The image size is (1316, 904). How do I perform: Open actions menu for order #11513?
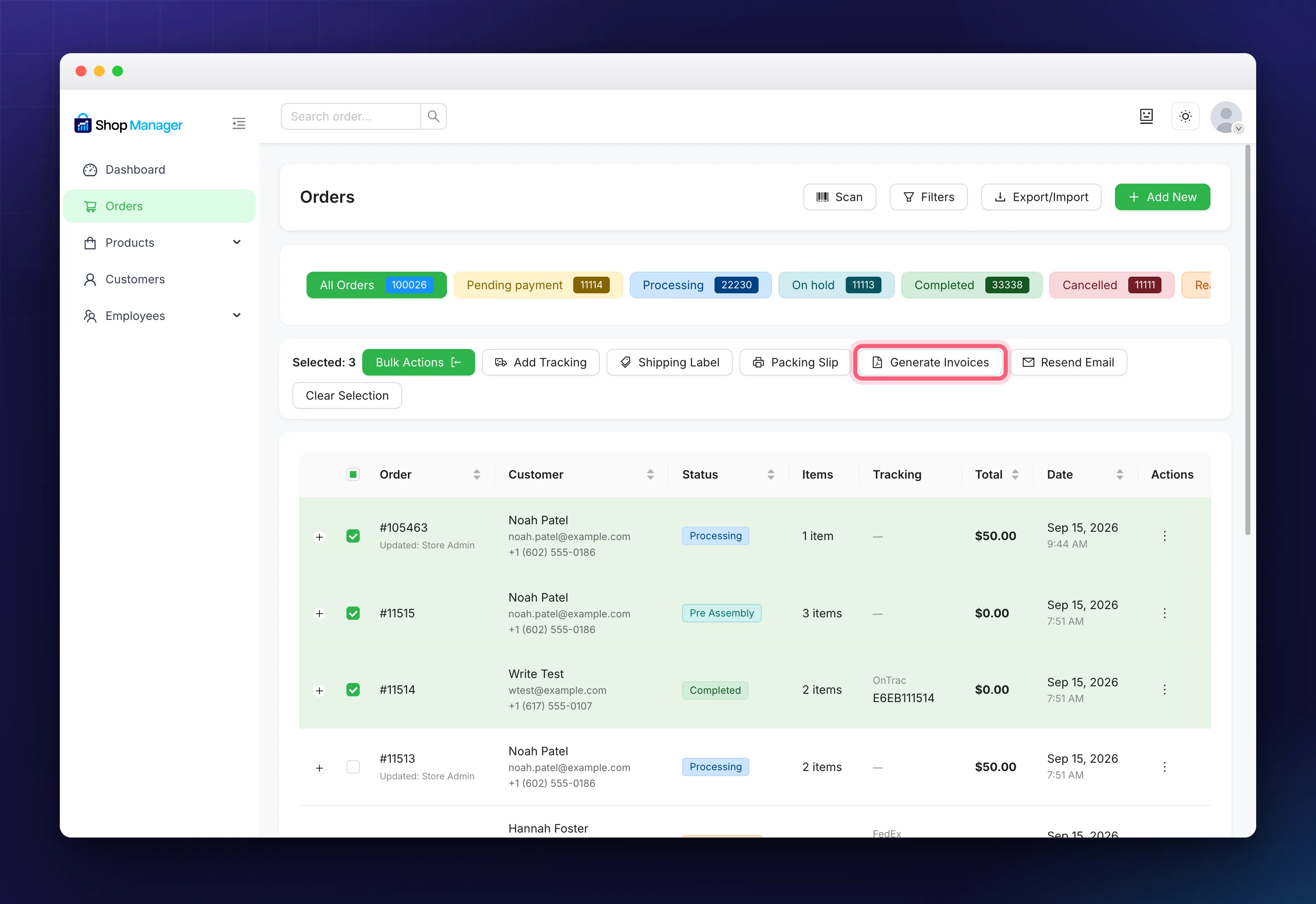(x=1164, y=767)
